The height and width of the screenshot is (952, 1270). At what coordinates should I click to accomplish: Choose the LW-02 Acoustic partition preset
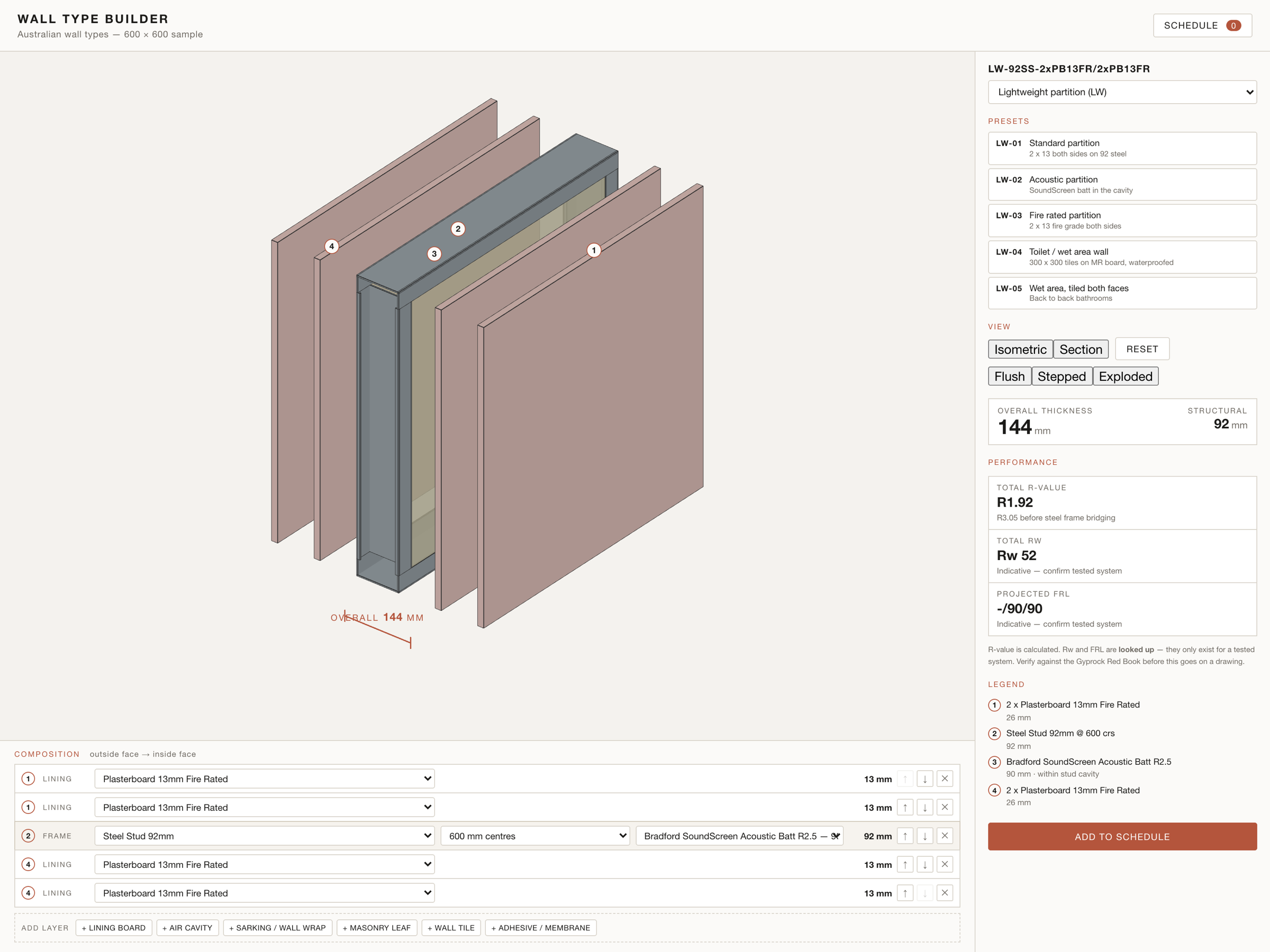pos(1122,185)
